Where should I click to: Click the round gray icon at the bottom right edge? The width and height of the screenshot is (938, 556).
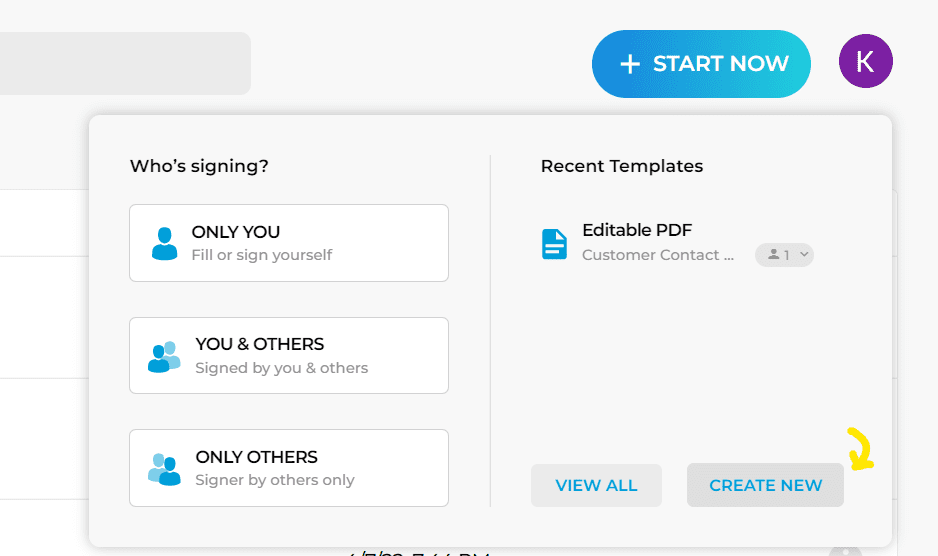click(x=845, y=551)
